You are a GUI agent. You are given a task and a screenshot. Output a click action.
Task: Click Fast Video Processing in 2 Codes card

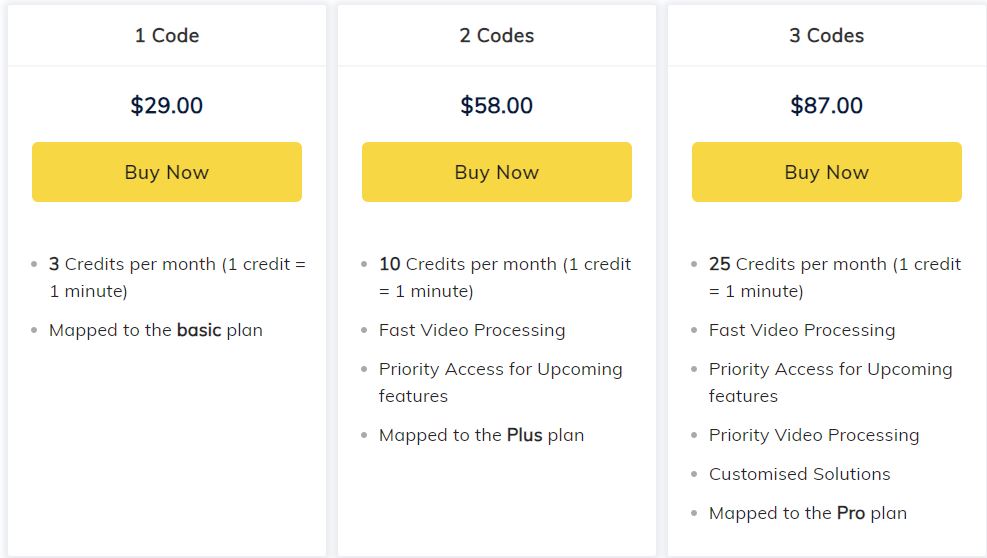point(472,330)
